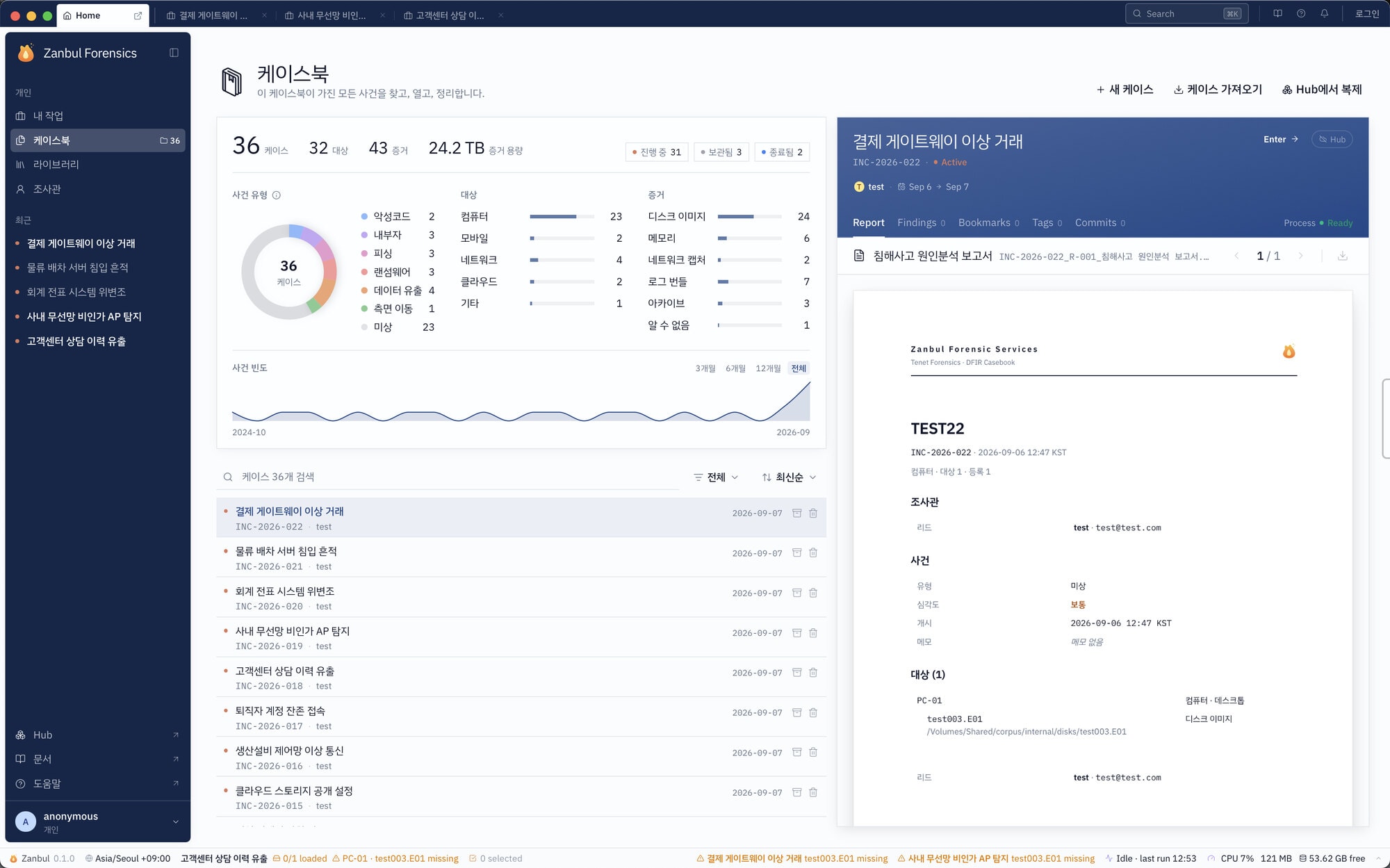Go to previous report page arrow
This screenshot has height=868, width=1390.
coord(1236,256)
